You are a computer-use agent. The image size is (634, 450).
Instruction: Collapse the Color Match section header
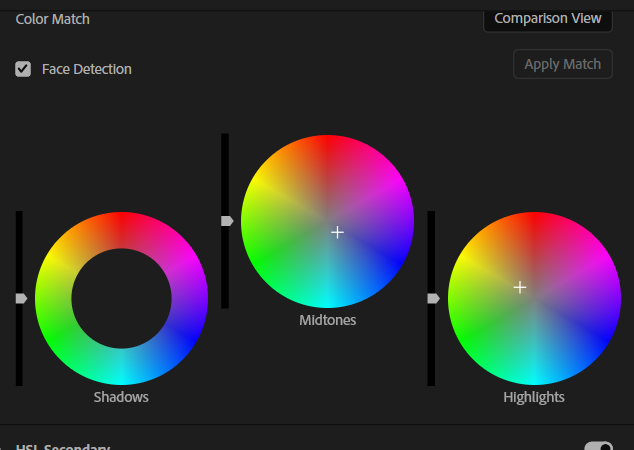coord(53,18)
